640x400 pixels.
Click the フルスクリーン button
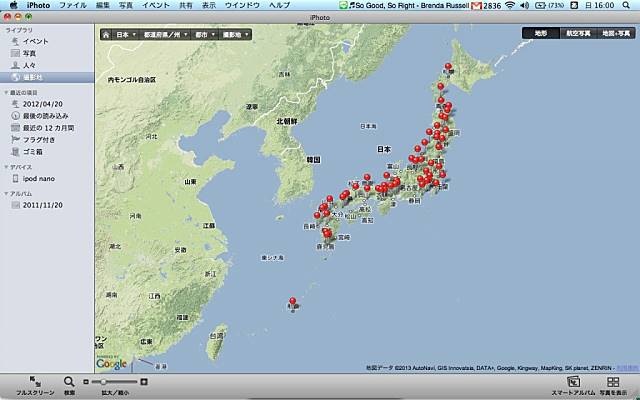point(35,386)
